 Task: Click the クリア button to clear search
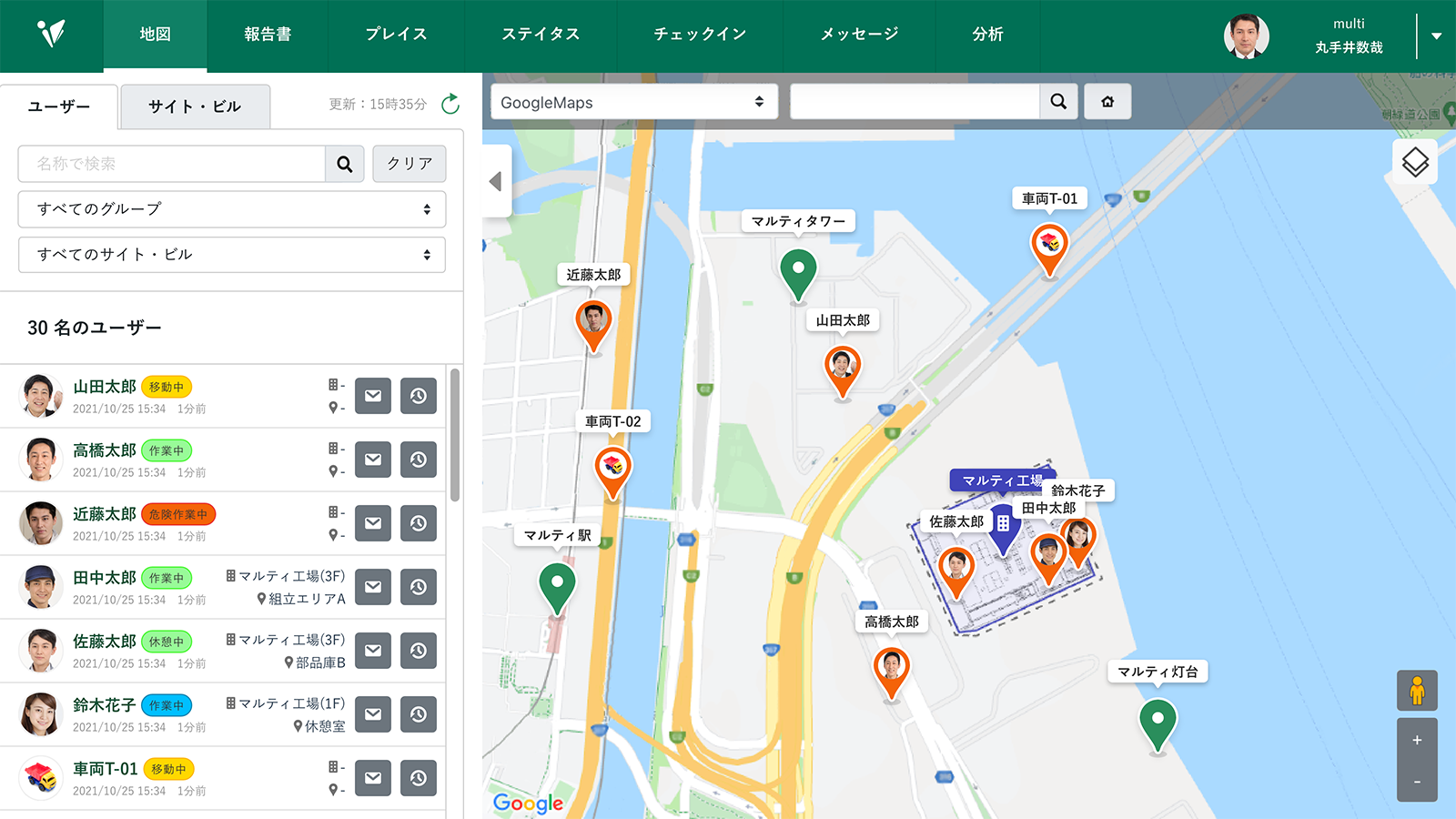[x=409, y=164]
